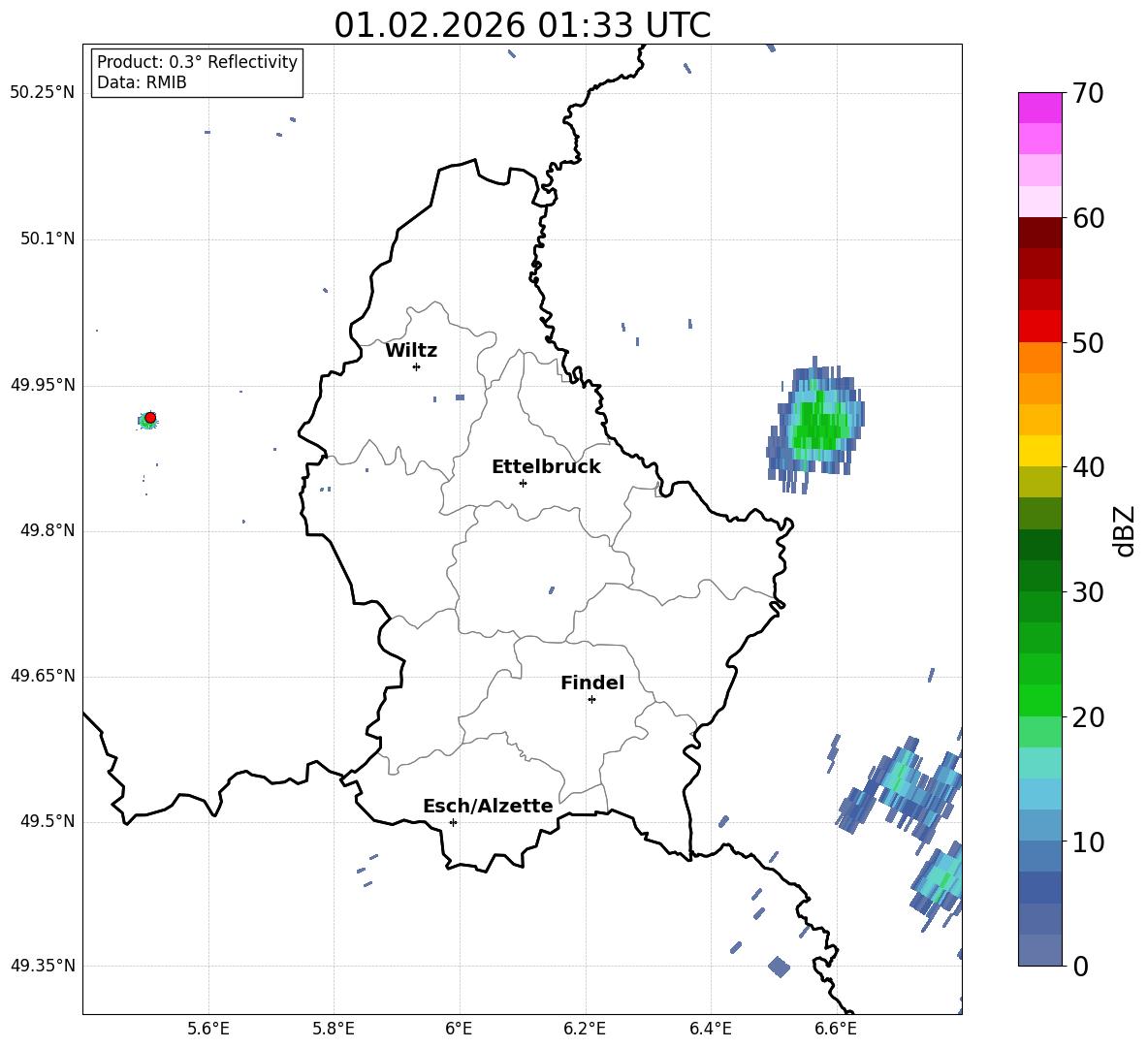Click the Findel station cross marker
The width and height of the screenshot is (1148, 1048).
tap(591, 700)
